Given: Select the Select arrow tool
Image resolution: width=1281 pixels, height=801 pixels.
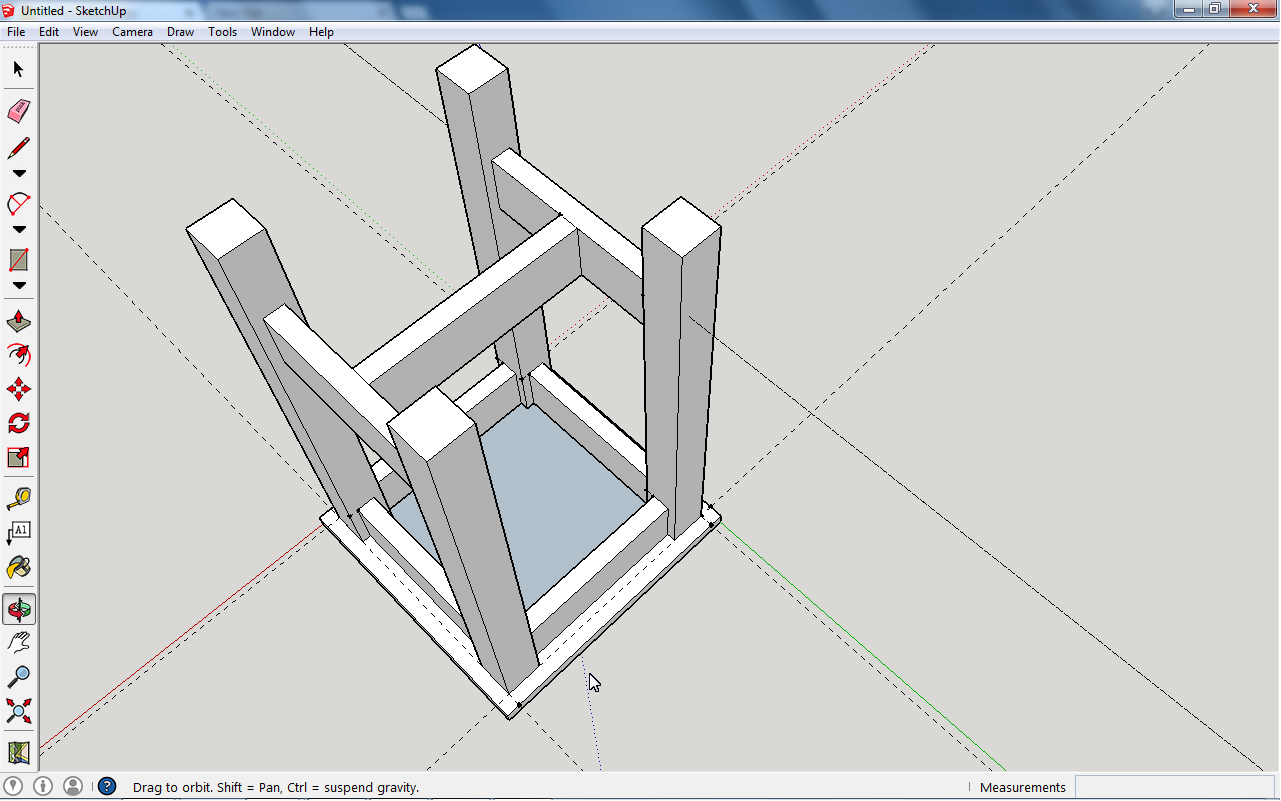Looking at the screenshot, I should pyautogui.click(x=17, y=69).
